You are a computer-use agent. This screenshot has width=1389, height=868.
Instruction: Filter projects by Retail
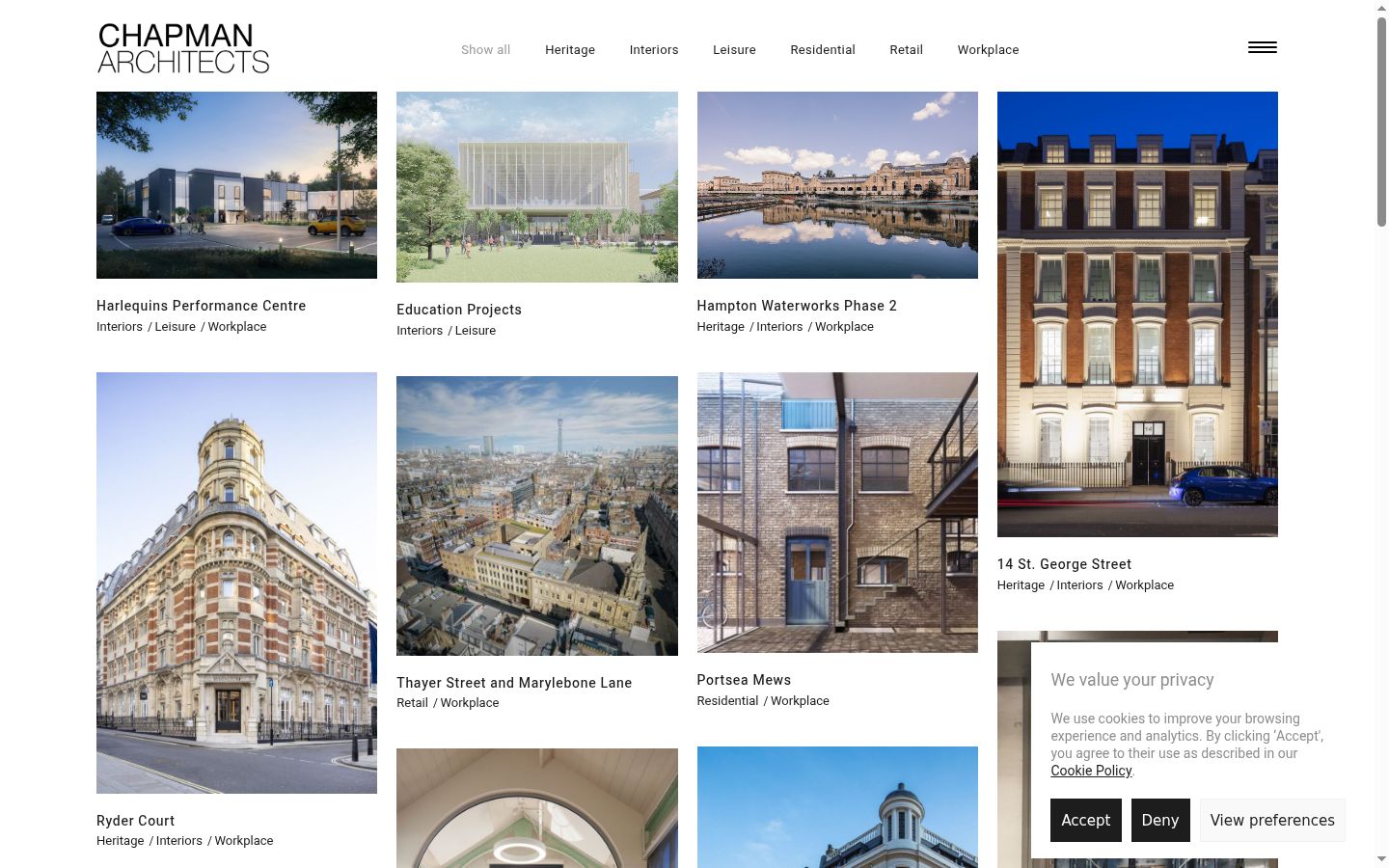[906, 50]
